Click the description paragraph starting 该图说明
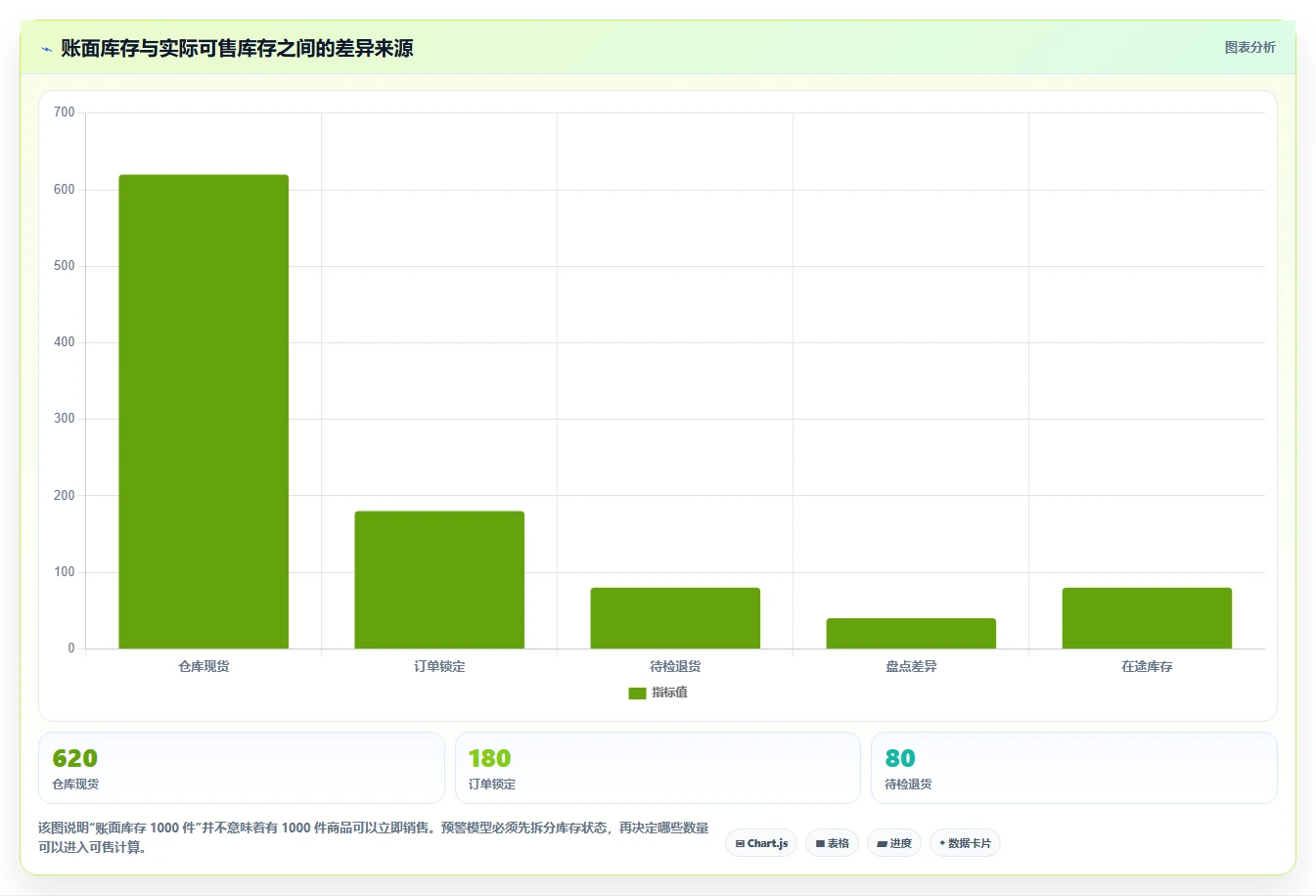Viewport: 1316px width, 896px height. click(374, 837)
